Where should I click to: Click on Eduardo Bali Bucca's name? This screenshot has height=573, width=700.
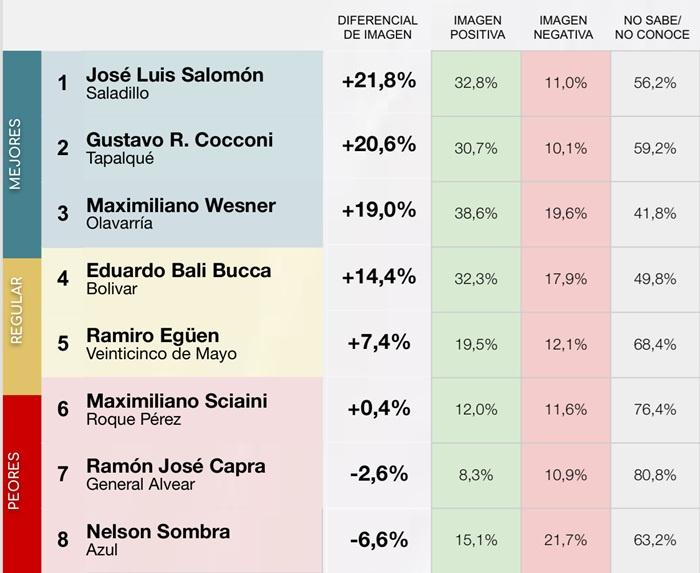(x=178, y=270)
